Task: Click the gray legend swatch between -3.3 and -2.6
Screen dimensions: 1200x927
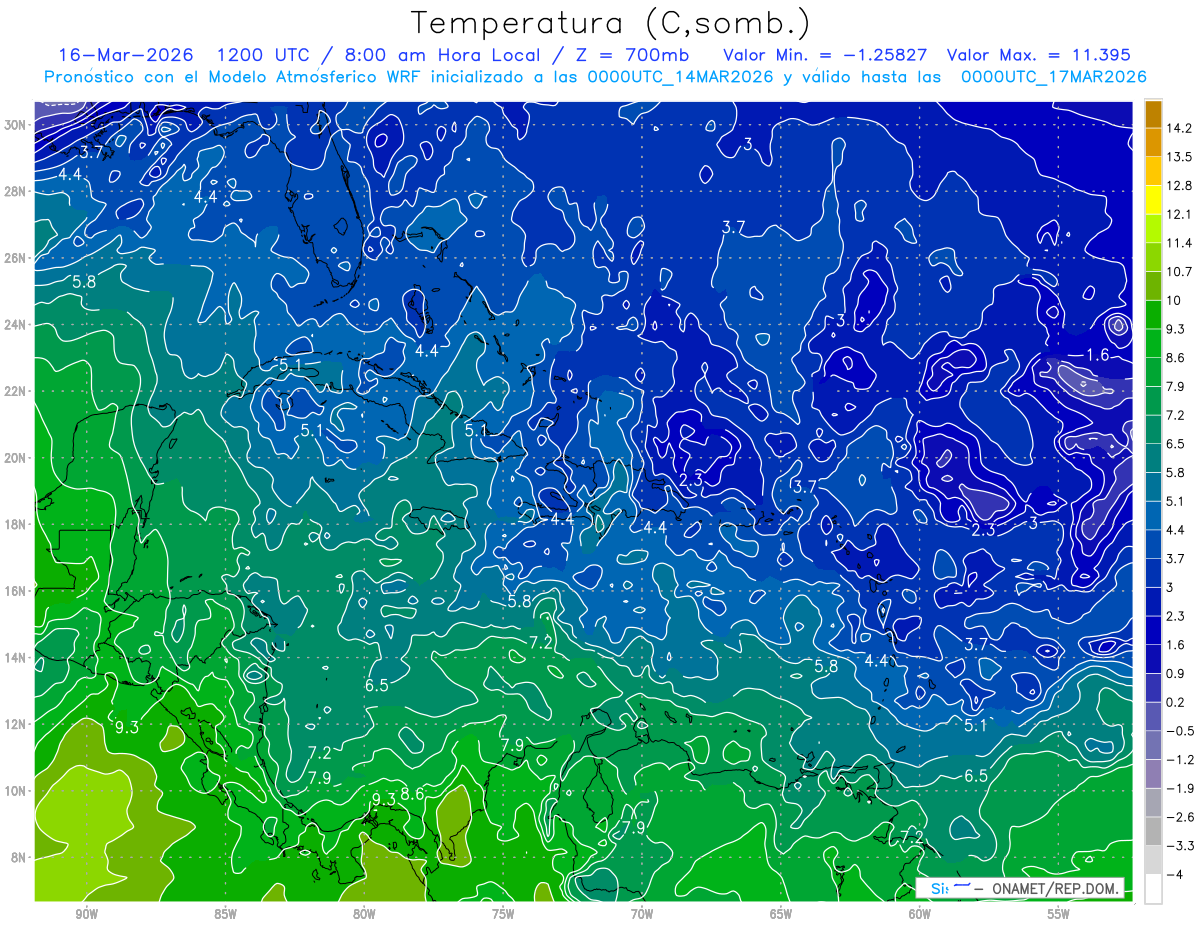Action: click(1153, 831)
